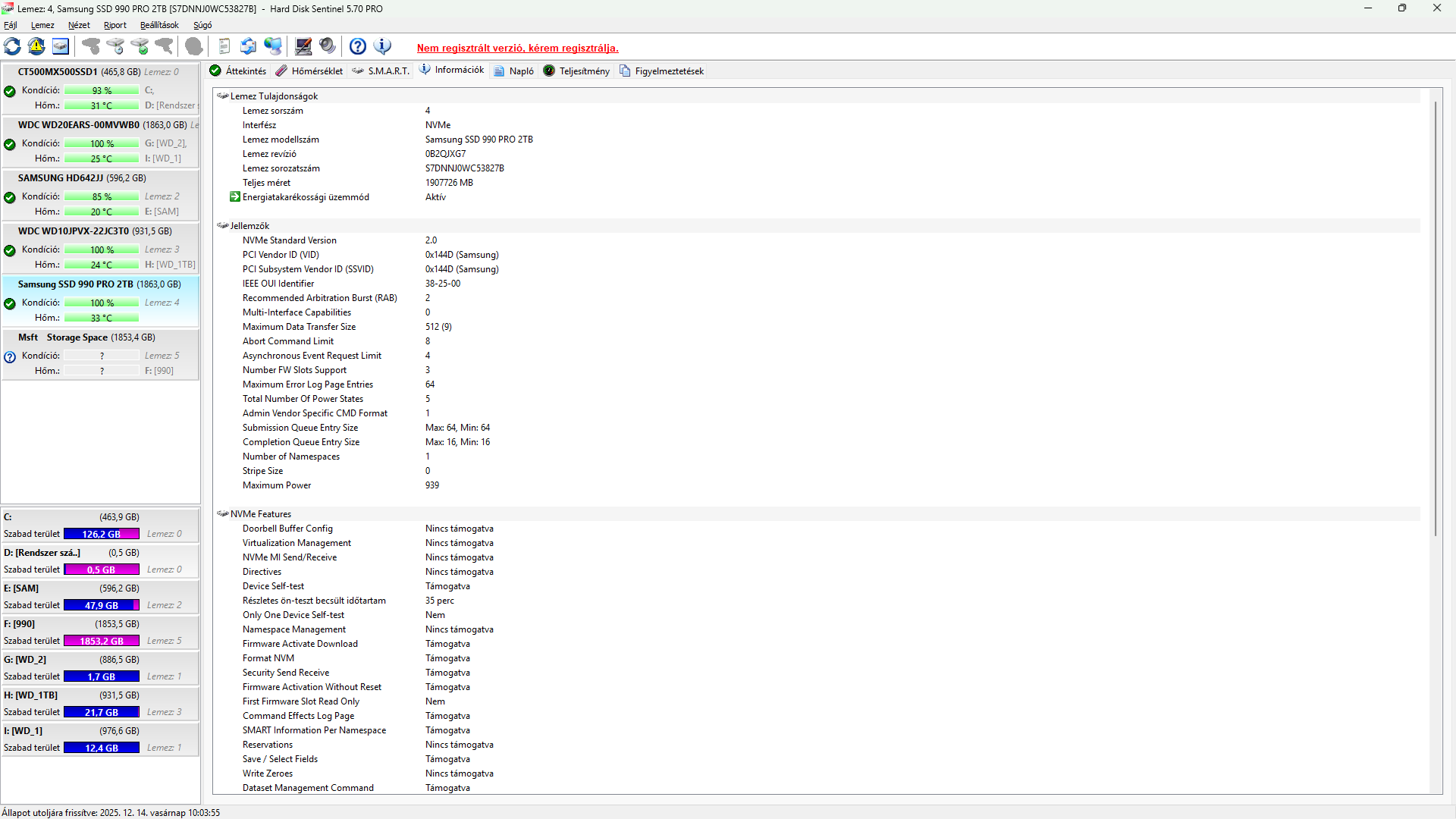Switch to the S.M.A.R.T. tab
This screenshot has width=1456, height=819.
(381, 71)
